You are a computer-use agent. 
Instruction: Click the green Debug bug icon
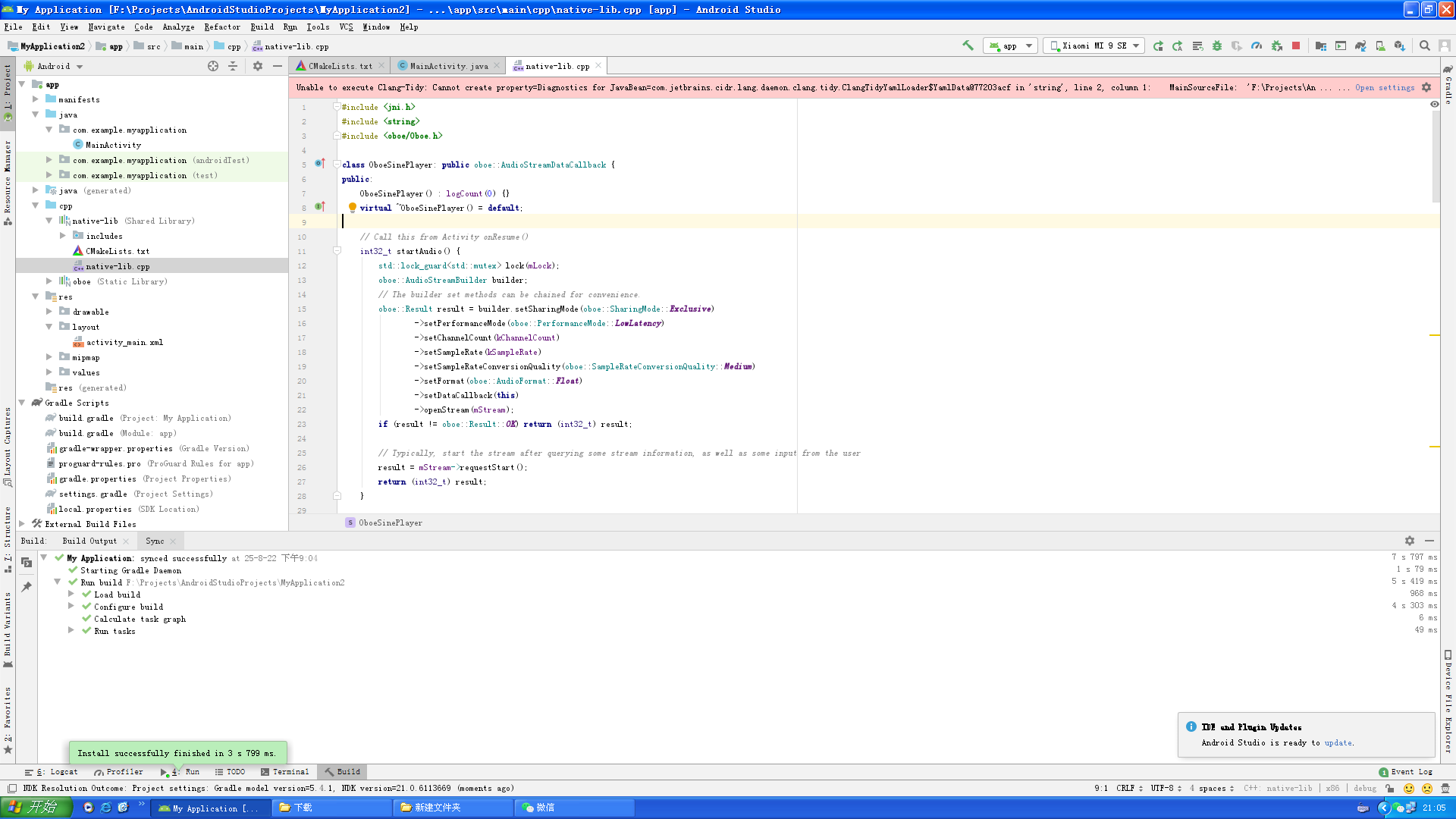point(1217,46)
